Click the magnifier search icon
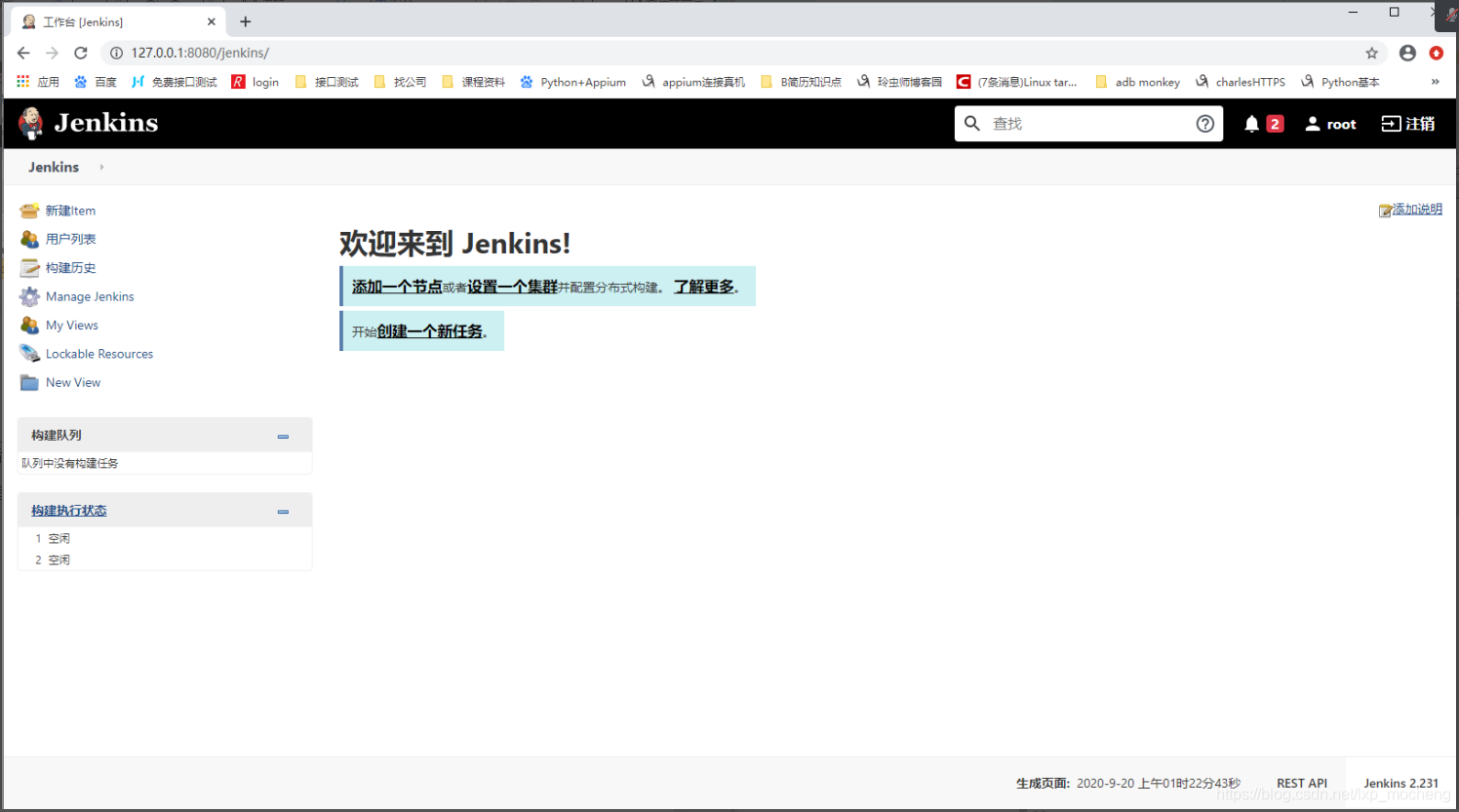1459x812 pixels. (x=972, y=124)
